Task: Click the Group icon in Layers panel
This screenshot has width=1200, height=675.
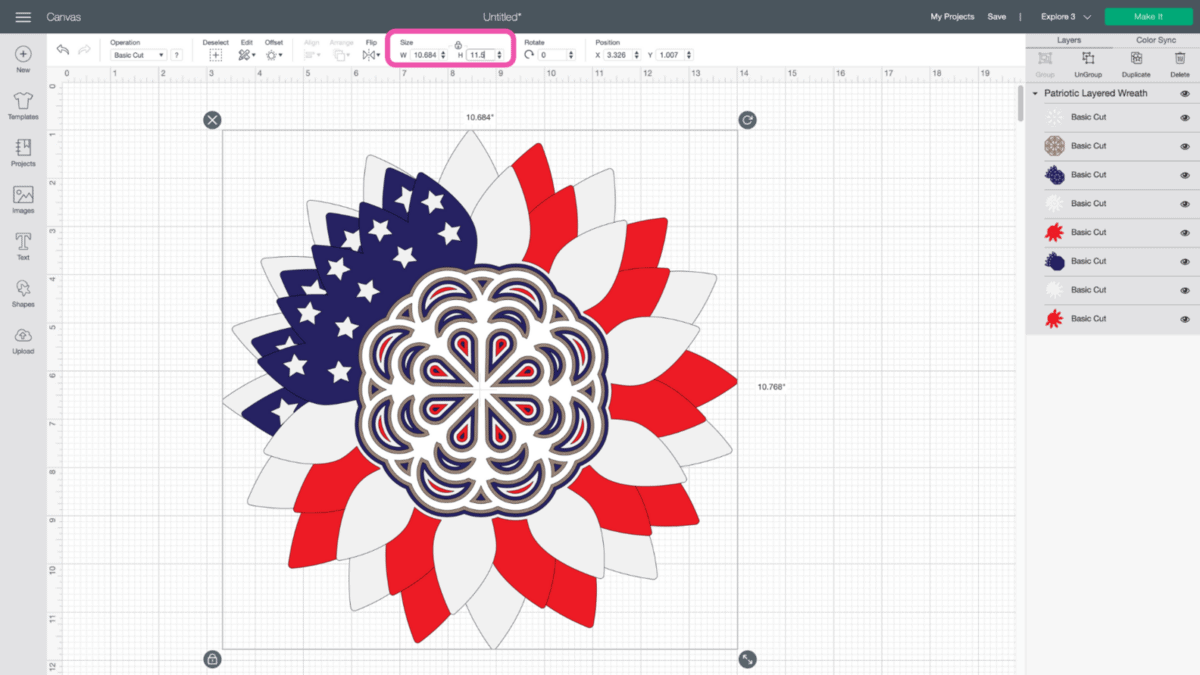Action: 1045,59
